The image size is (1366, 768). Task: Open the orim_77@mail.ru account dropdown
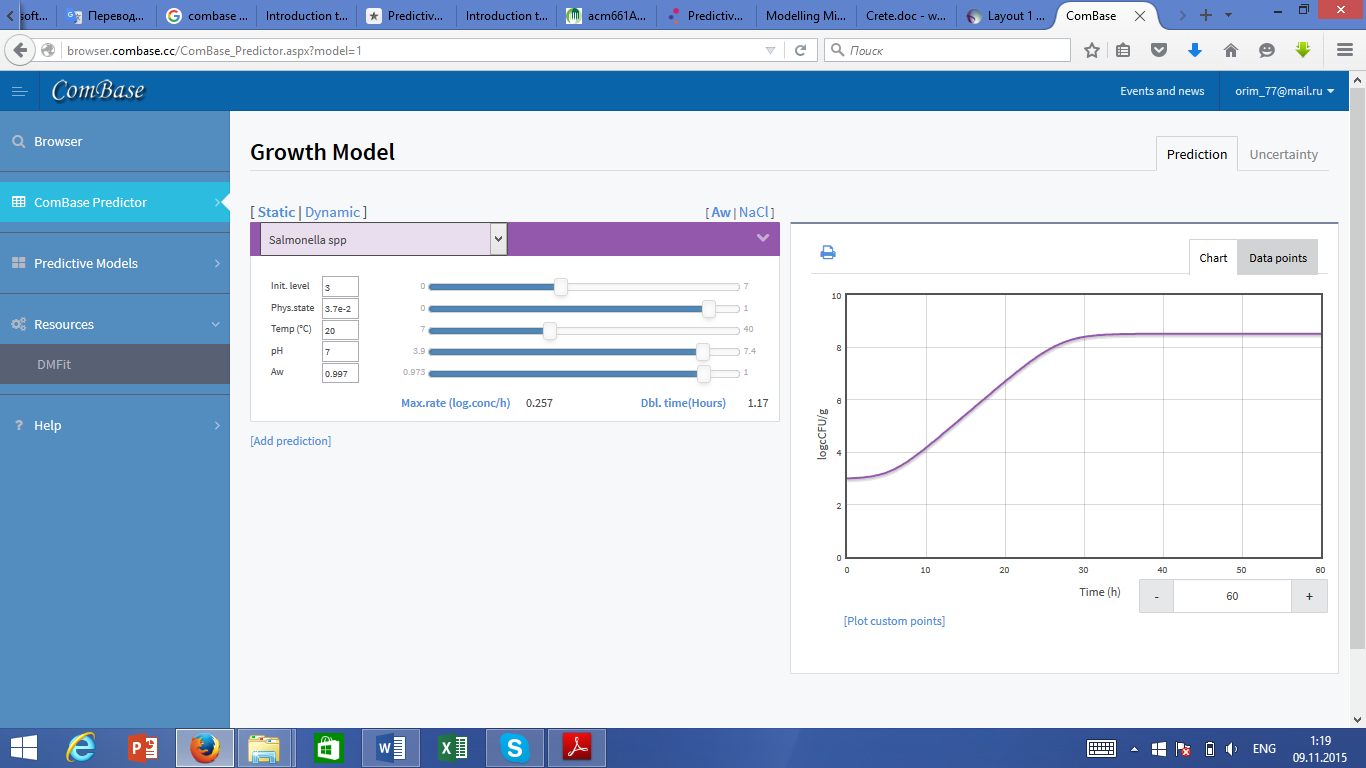tap(1284, 91)
